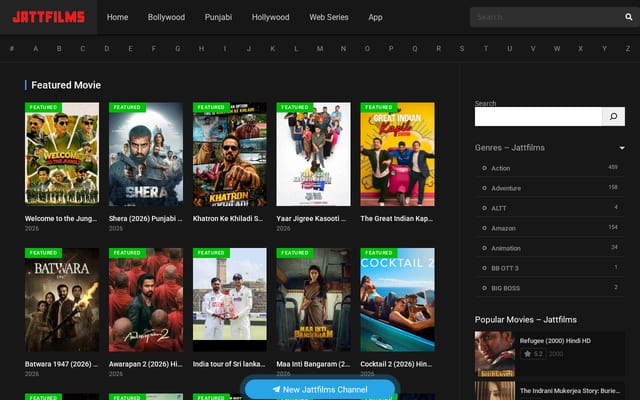Click the Batwara 1947 (2026) title text
Image resolution: width=640 pixels, height=400 pixels.
coord(61,364)
